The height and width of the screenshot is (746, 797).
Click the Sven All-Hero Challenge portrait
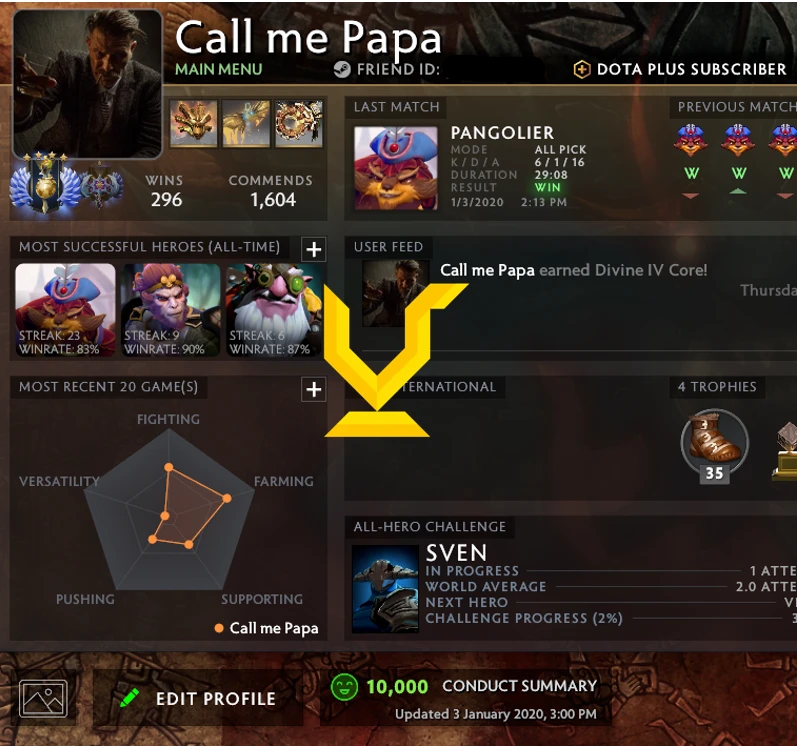385,589
